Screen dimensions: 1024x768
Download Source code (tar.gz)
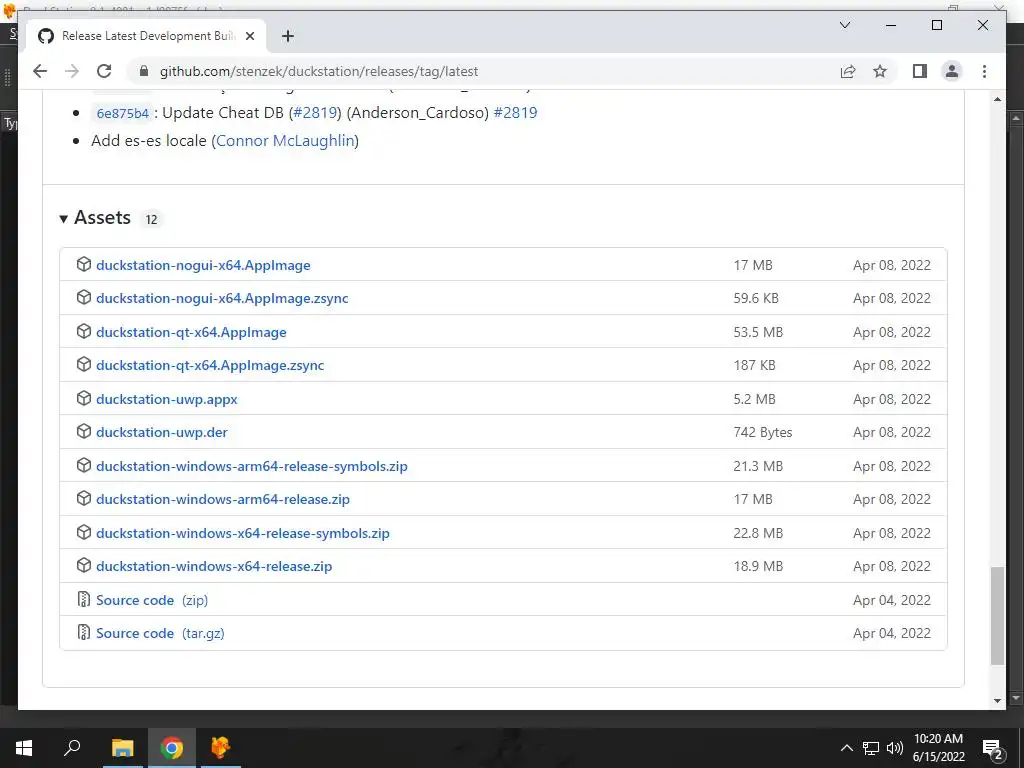coord(160,633)
